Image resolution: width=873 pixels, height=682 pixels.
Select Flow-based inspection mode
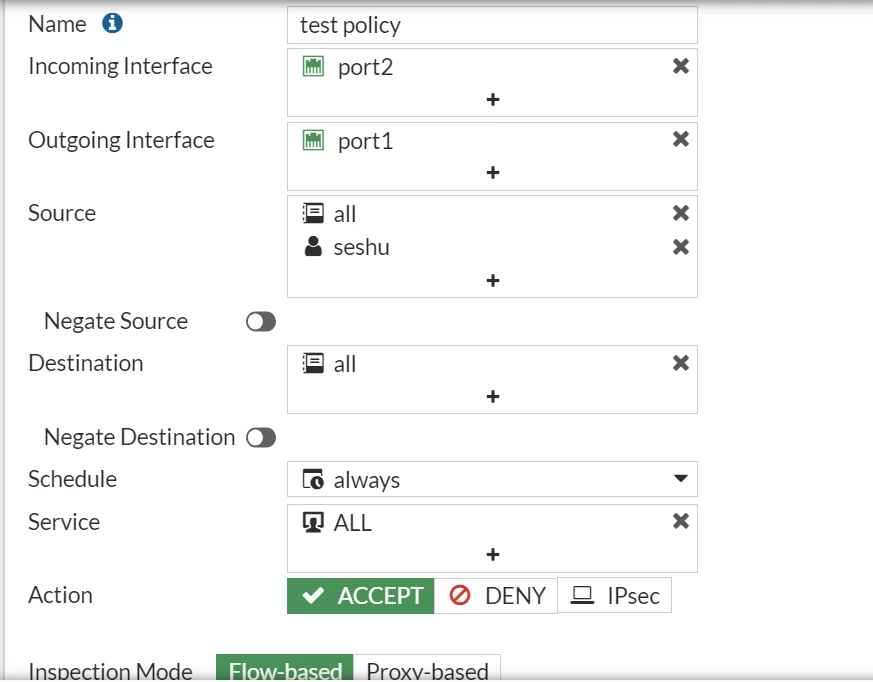[285, 668]
